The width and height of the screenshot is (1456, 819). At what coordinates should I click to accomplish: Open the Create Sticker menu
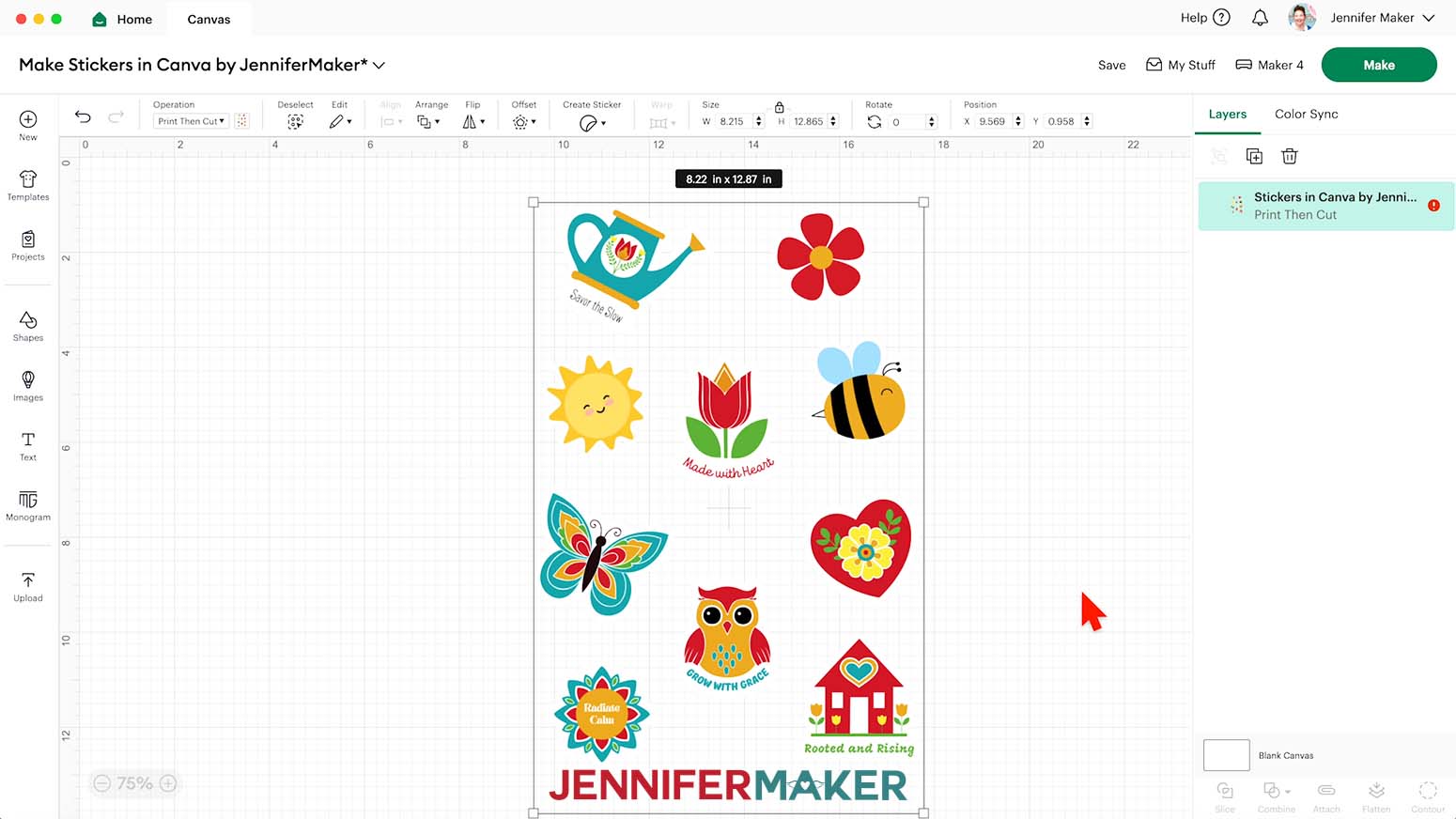click(x=592, y=123)
